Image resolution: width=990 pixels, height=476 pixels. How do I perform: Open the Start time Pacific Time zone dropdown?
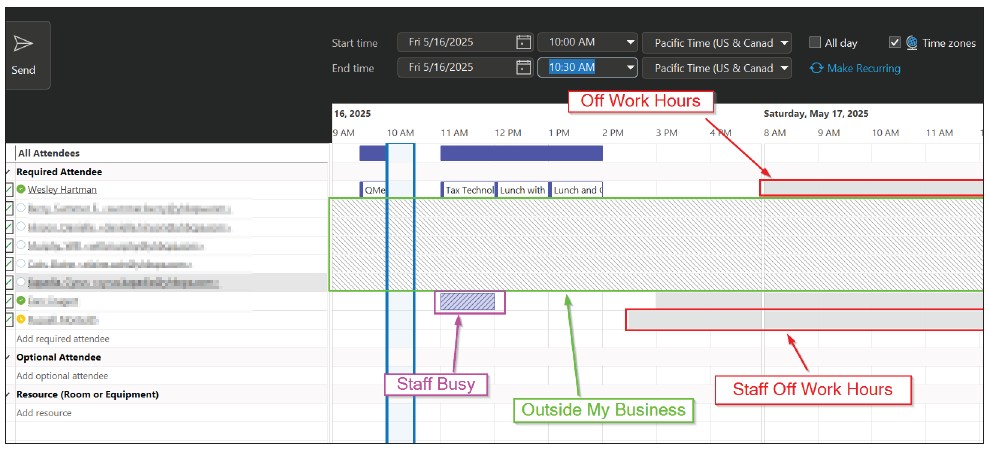pyautogui.click(x=783, y=43)
